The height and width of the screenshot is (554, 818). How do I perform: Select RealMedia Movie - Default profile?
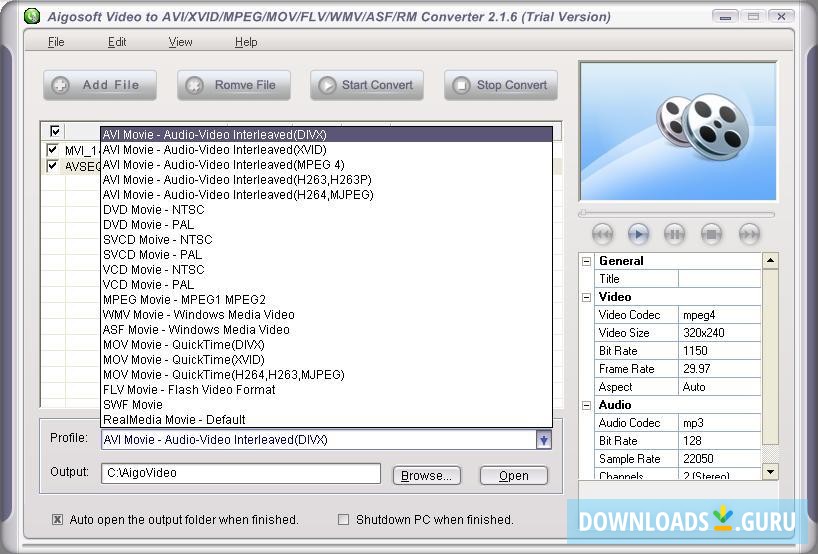326,419
